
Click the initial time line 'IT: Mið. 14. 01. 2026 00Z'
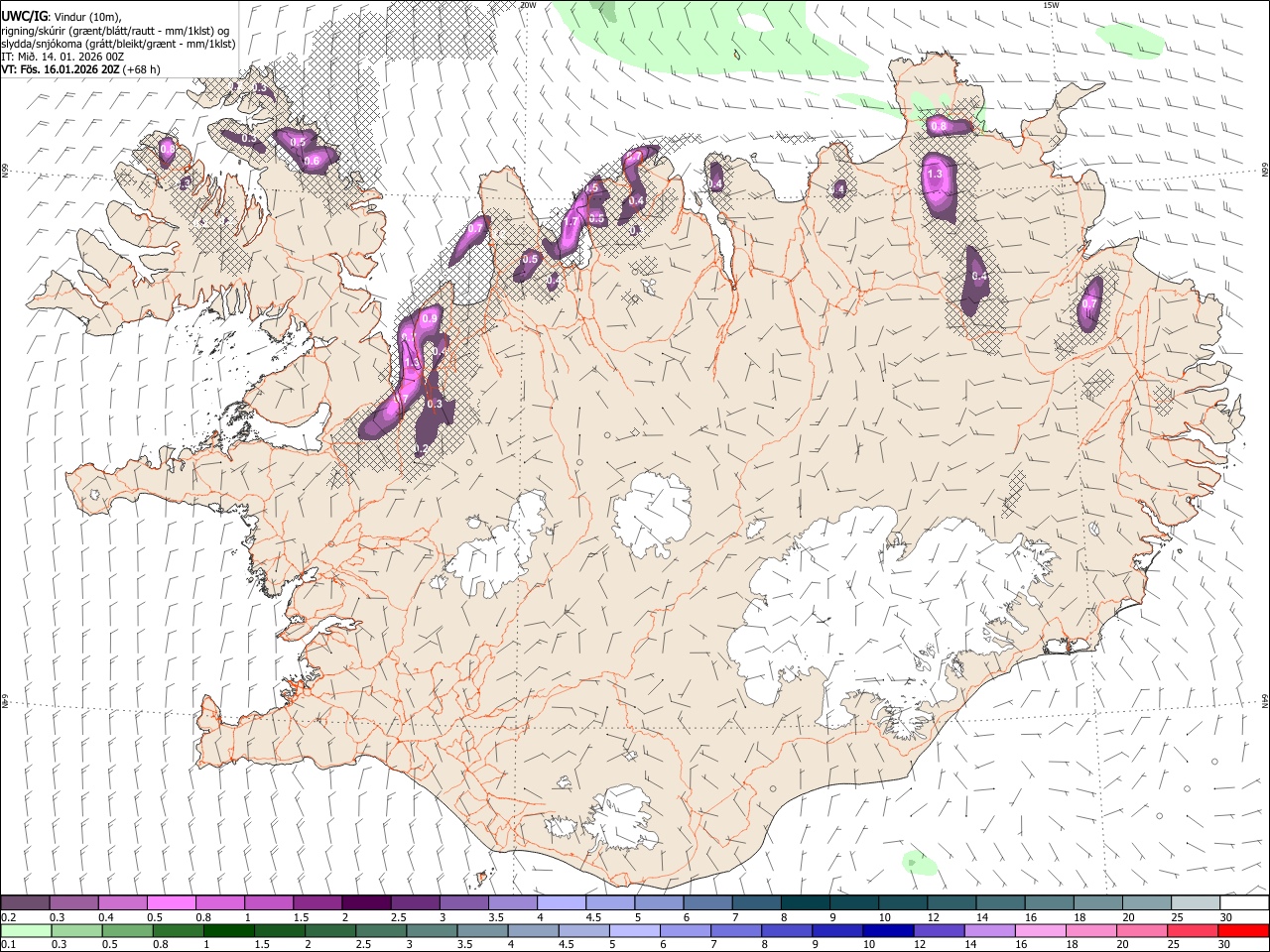pos(63,57)
